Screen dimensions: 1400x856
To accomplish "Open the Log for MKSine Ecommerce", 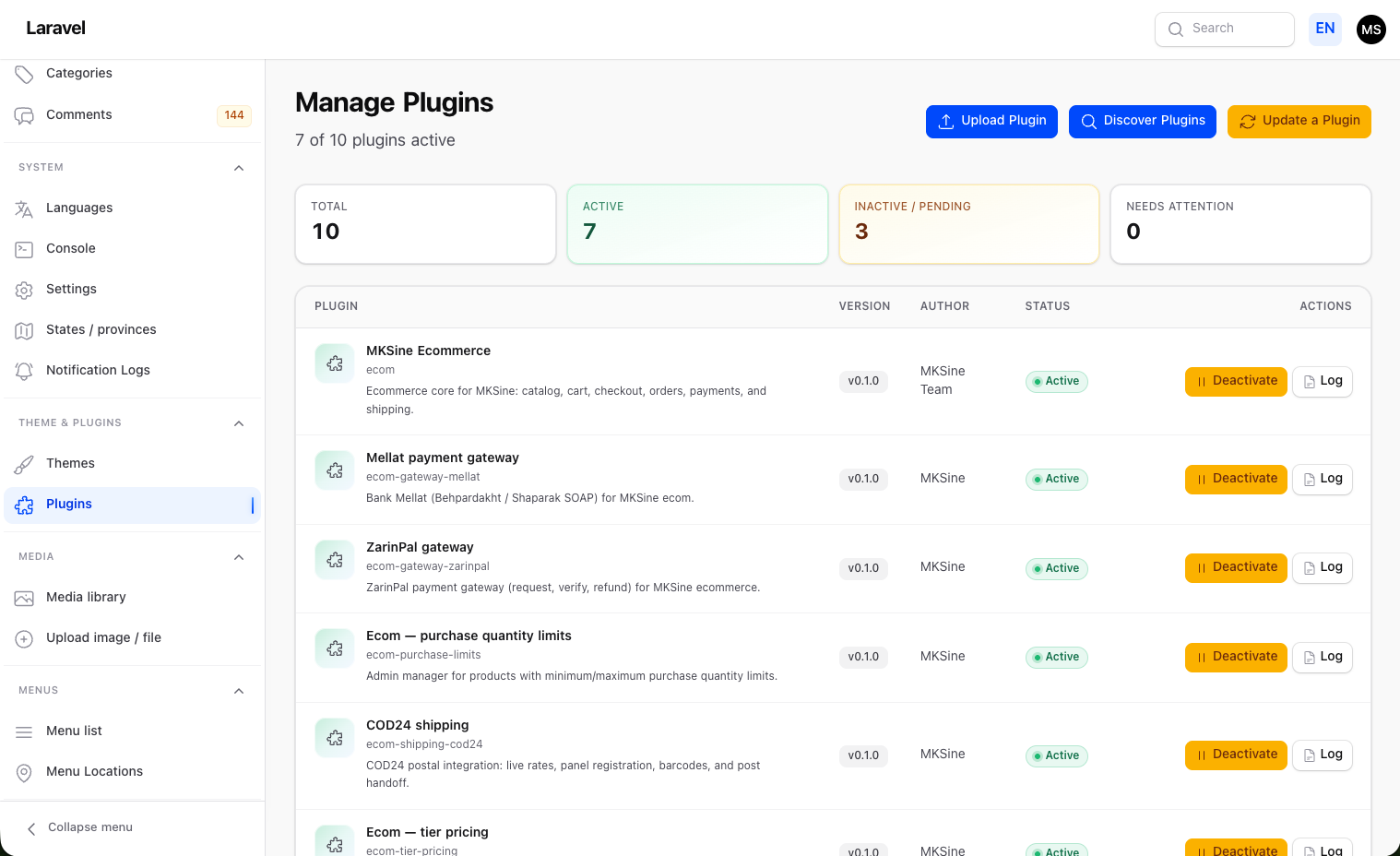I will (1323, 382).
